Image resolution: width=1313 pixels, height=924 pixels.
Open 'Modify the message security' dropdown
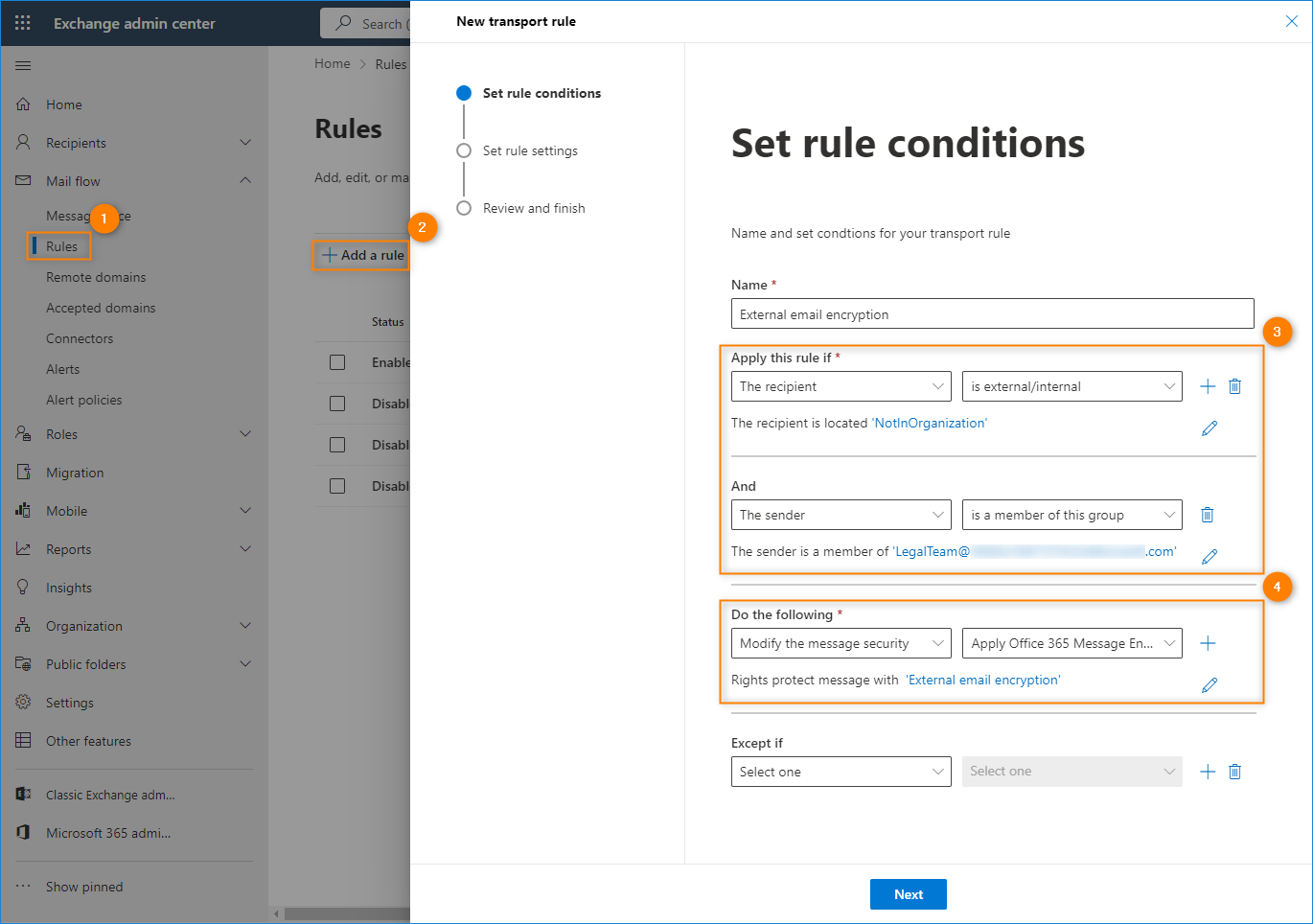click(841, 643)
